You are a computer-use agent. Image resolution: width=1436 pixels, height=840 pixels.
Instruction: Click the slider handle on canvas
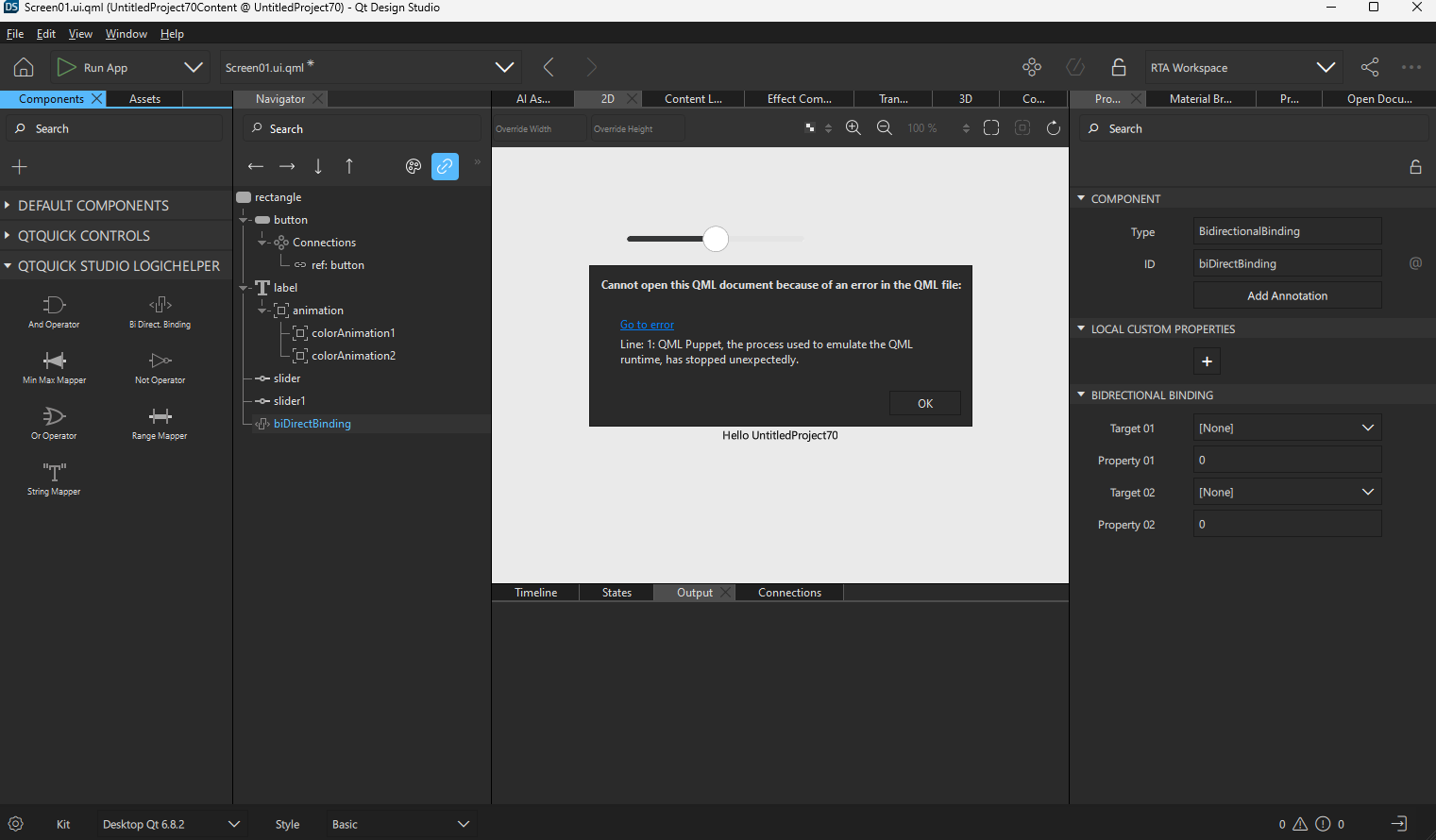(716, 239)
